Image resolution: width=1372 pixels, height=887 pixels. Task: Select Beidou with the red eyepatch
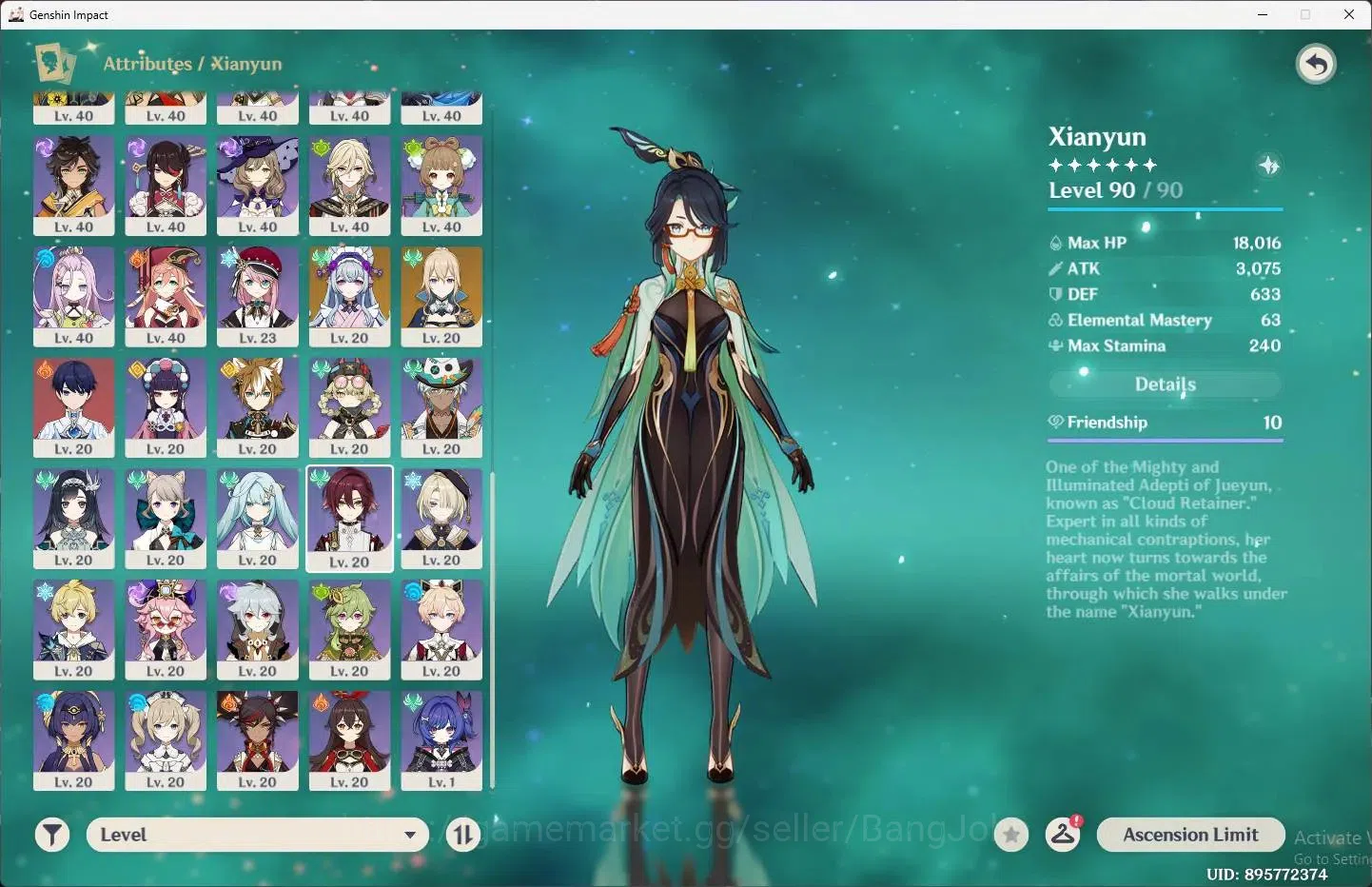(x=166, y=186)
